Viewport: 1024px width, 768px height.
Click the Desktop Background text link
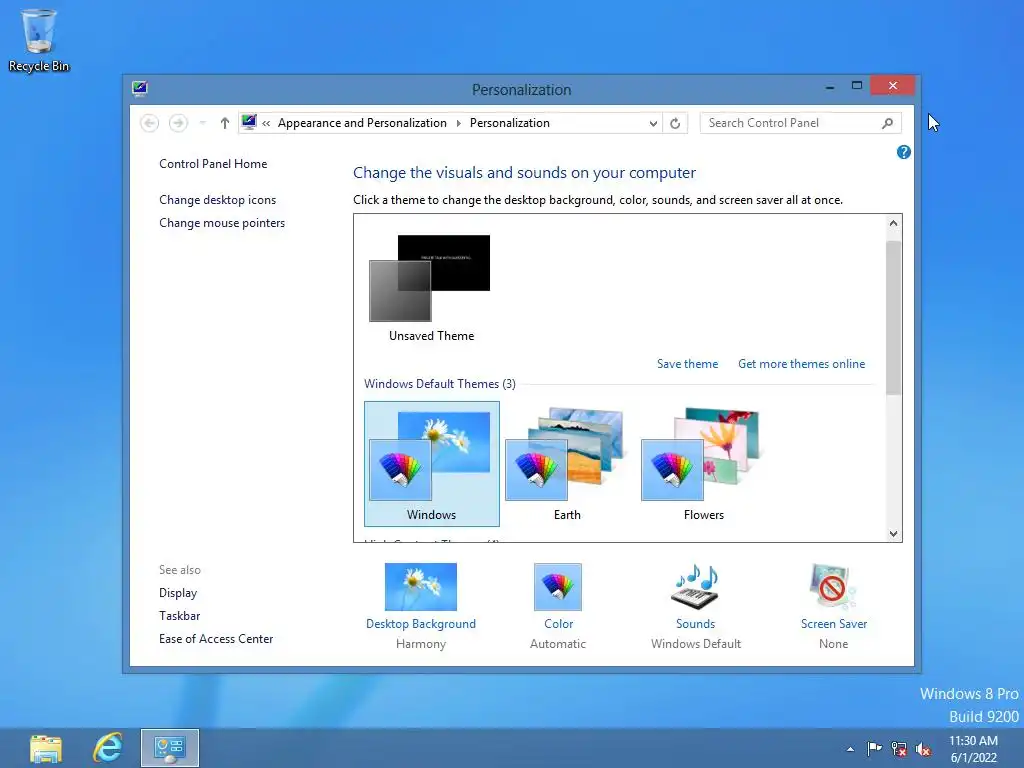pos(421,624)
